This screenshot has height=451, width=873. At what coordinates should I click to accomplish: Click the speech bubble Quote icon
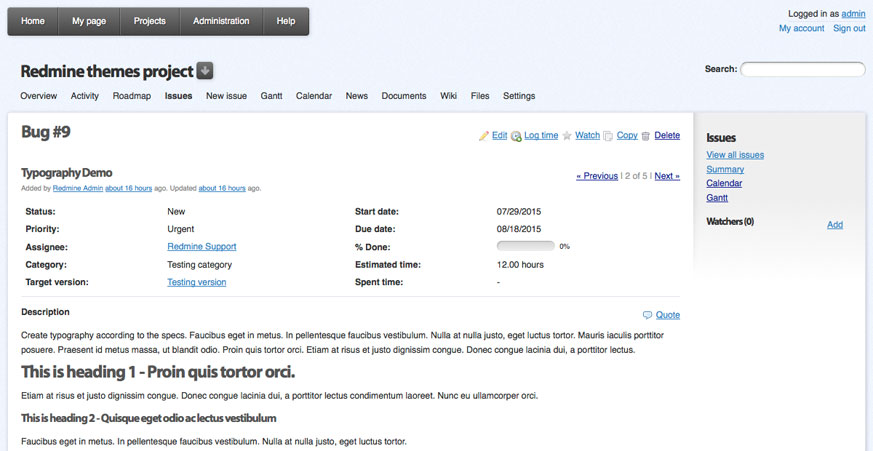[647, 315]
